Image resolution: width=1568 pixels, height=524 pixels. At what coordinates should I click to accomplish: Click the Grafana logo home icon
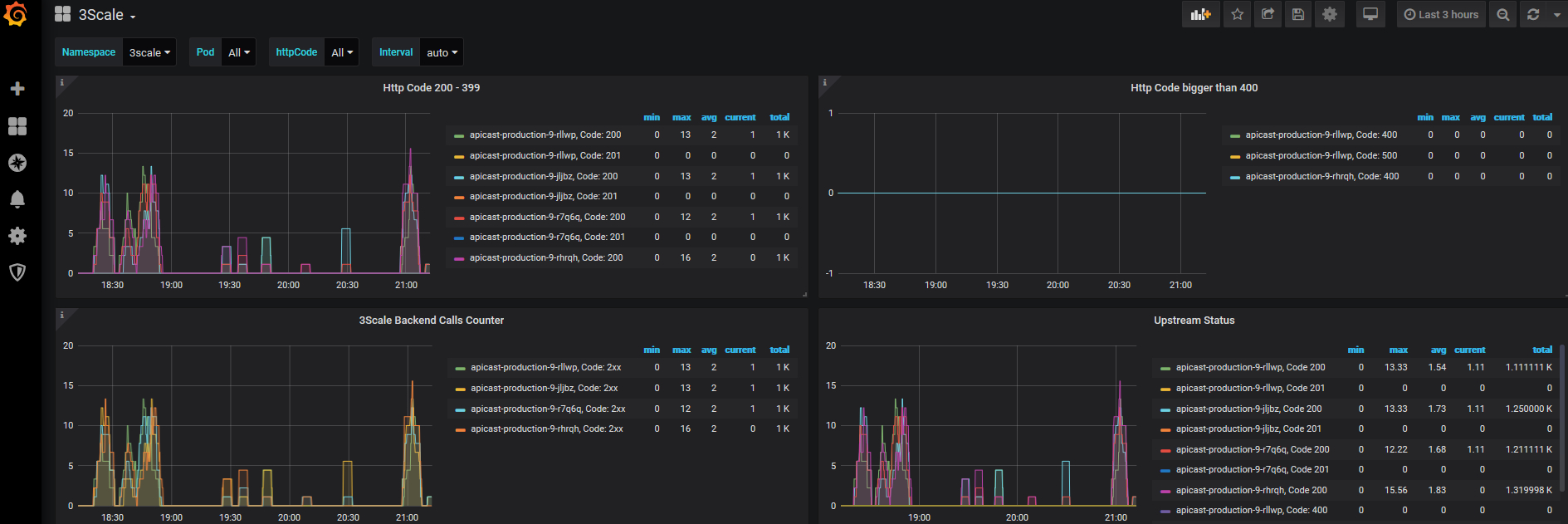tap(16, 14)
